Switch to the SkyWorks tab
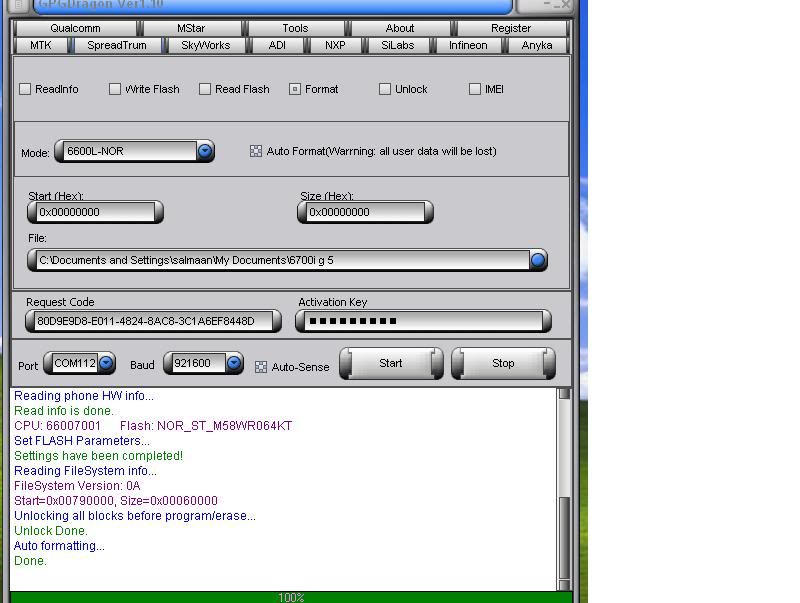800x603 pixels. [206, 45]
